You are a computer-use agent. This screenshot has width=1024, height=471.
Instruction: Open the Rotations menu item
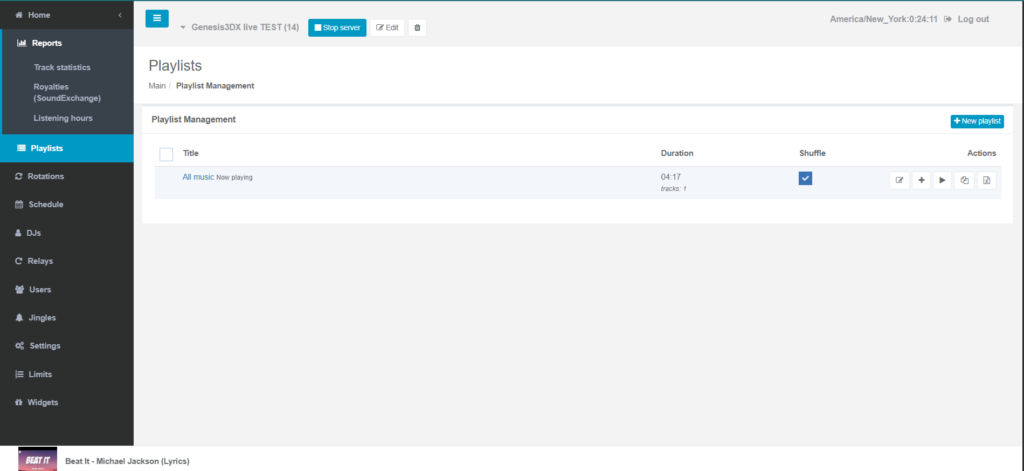pos(45,176)
